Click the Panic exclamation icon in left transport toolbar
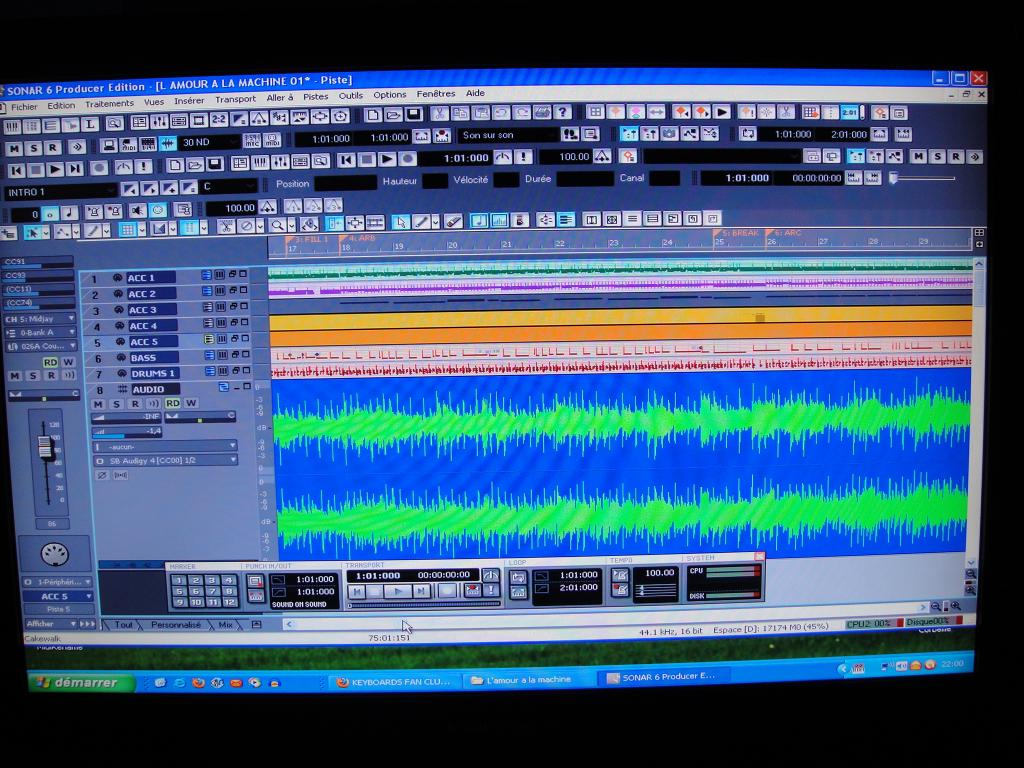 pos(142,167)
